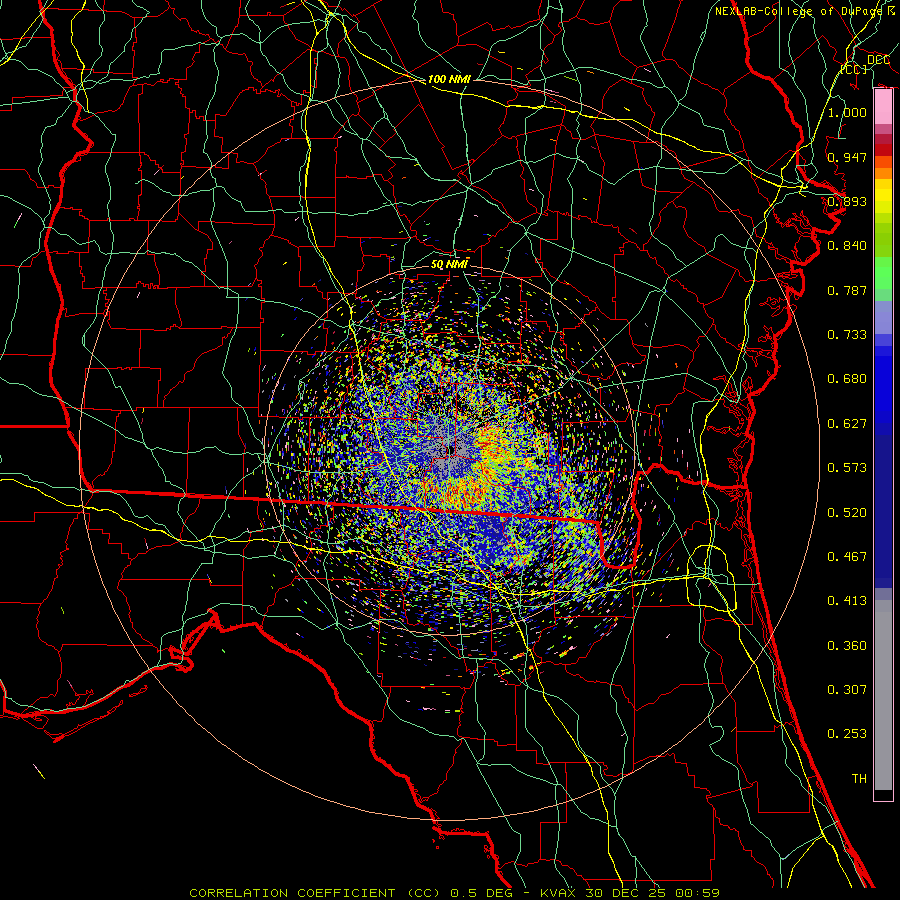Click the 0.733 legend value
This screenshot has height=900, width=900.
pyautogui.click(x=847, y=335)
